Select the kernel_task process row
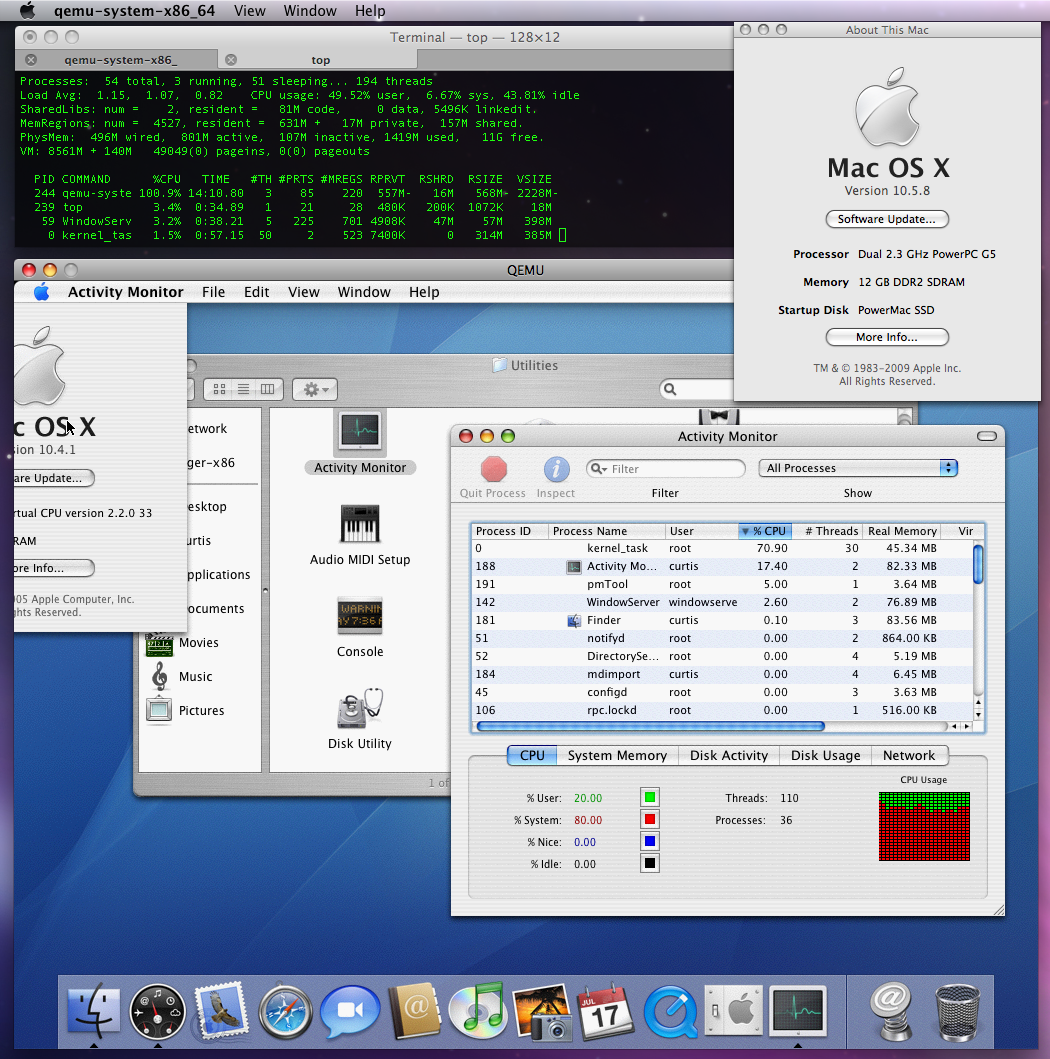Screen dimensions: 1050x1059 (x=722, y=548)
